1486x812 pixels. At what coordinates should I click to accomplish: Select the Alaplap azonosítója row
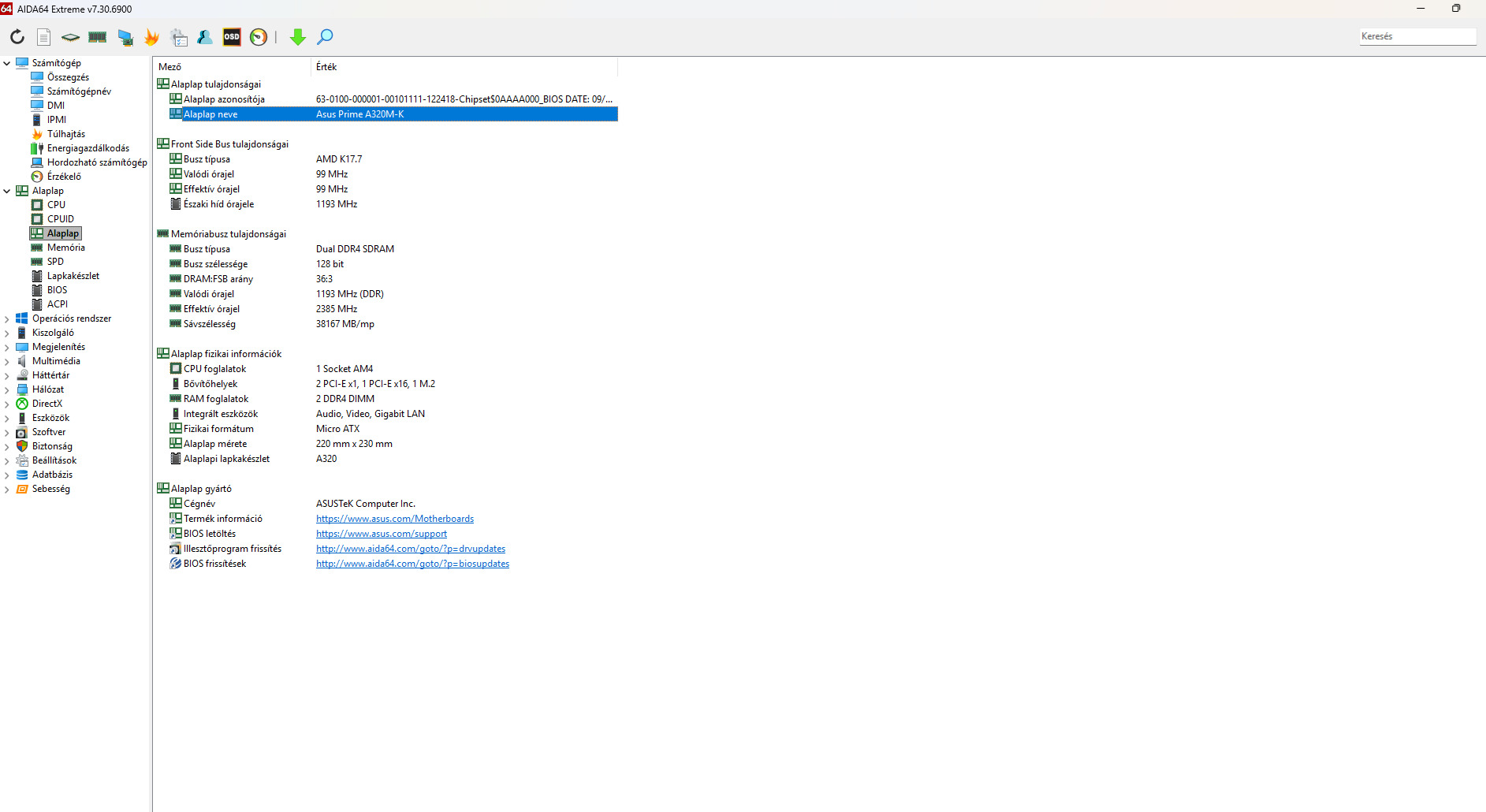393,99
